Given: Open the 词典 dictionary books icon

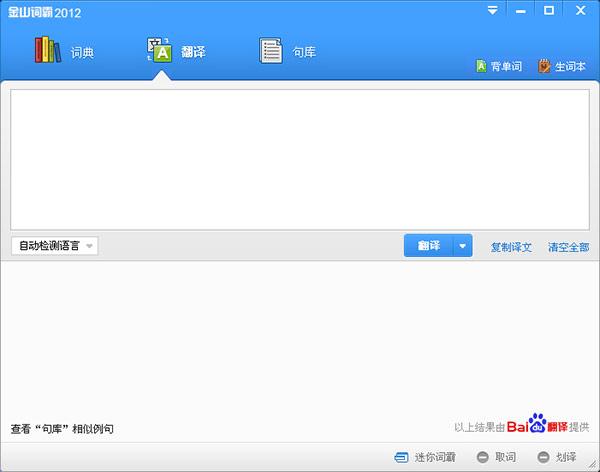Looking at the screenshot, I should click(48, 50).
